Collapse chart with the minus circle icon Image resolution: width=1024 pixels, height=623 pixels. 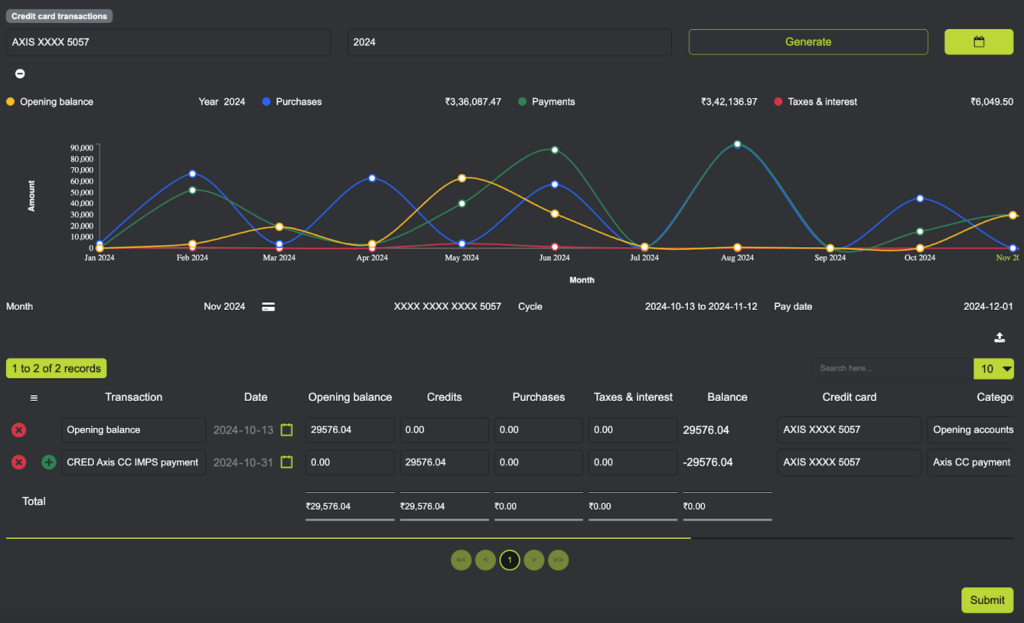click(x=20, y=74)
